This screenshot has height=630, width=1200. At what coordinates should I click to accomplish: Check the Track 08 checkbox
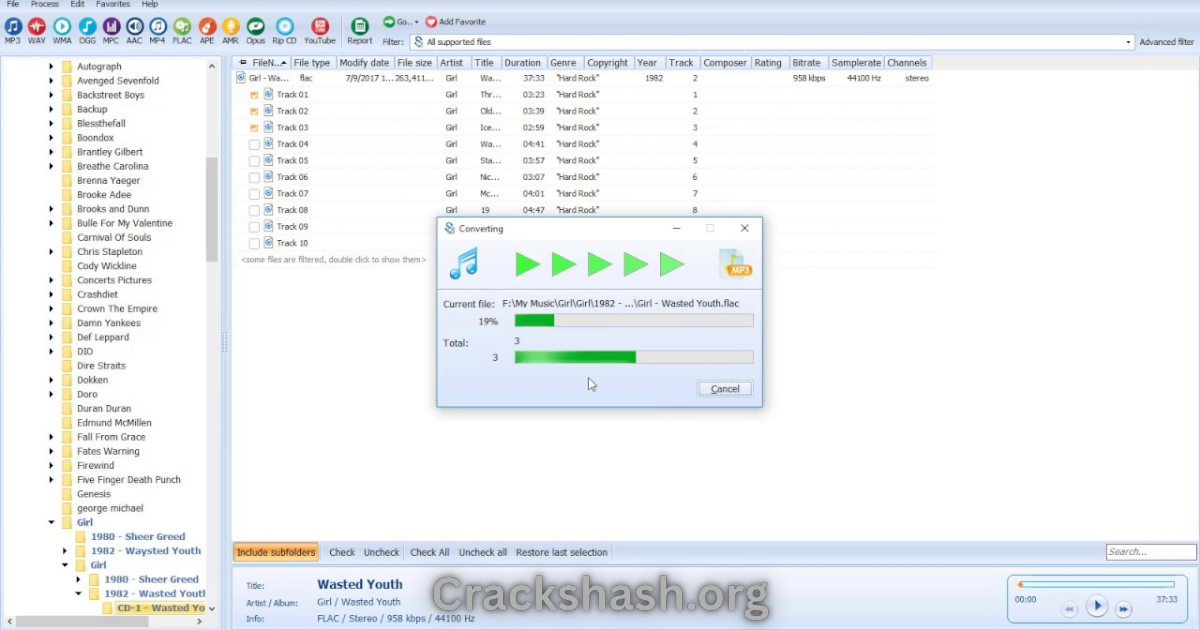click(254, 210)
